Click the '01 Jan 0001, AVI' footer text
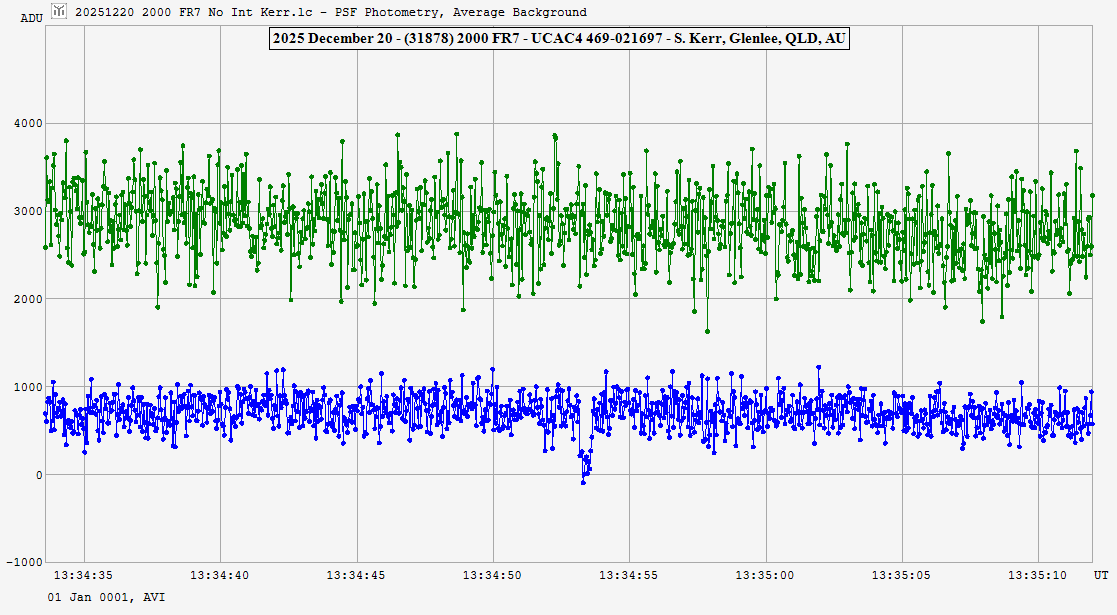The width and height of the screenshot is (1117, 615). [x=107, y=596]
